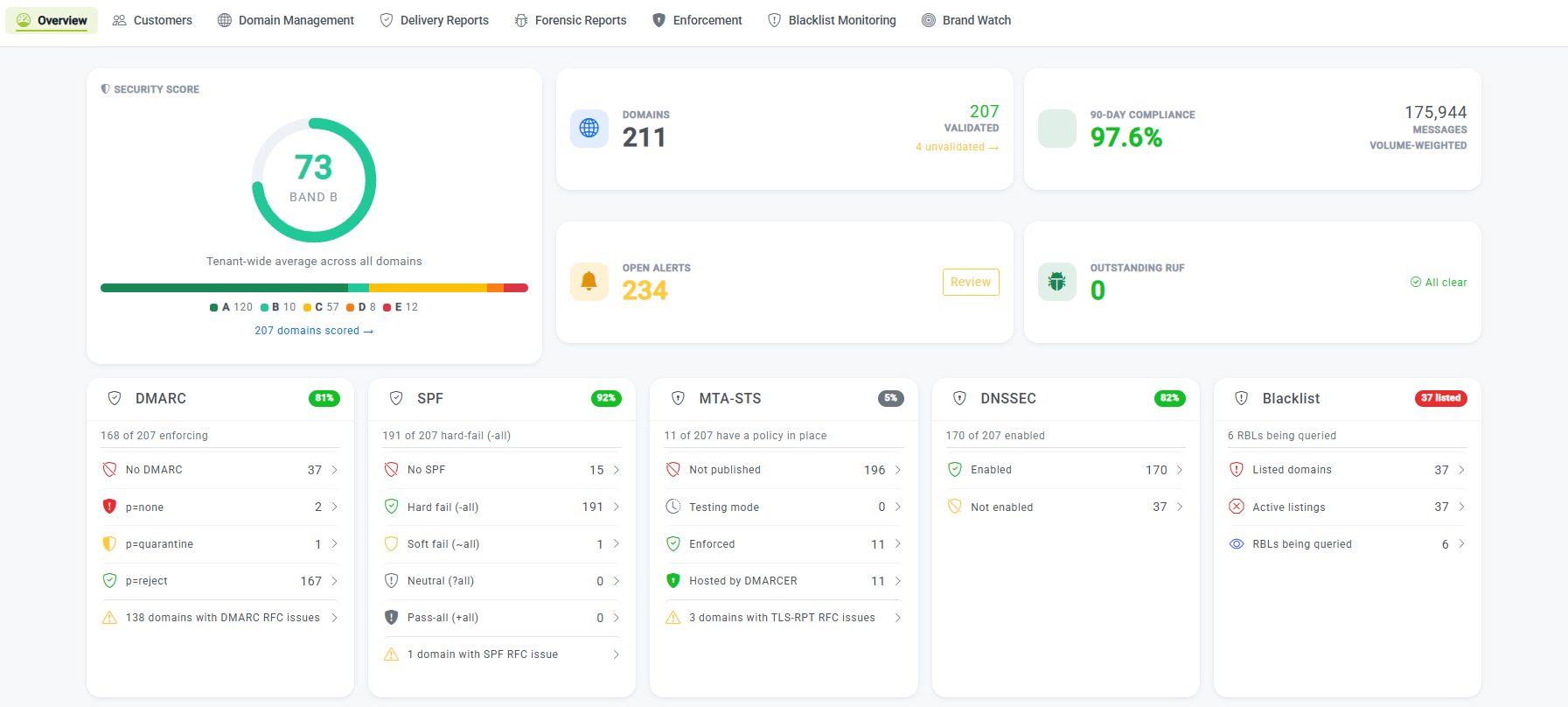Open Hard fail (-all) row chevron
The image size is (1568, 707).
616,507
